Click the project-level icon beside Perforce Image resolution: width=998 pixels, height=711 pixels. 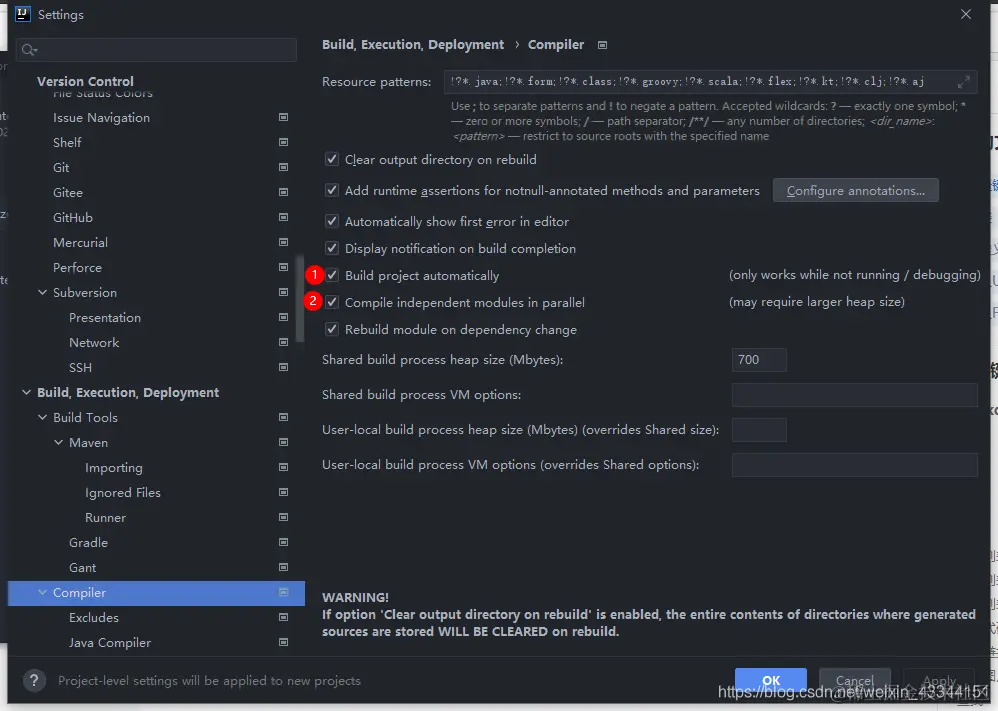click(284, 267)
